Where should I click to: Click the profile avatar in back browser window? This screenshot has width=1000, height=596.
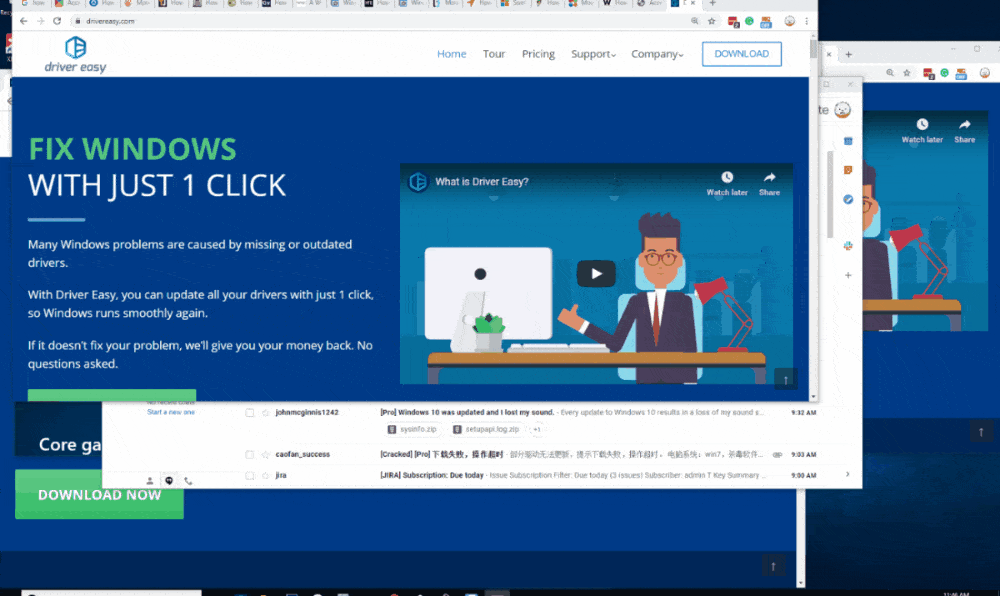point(985,73)
